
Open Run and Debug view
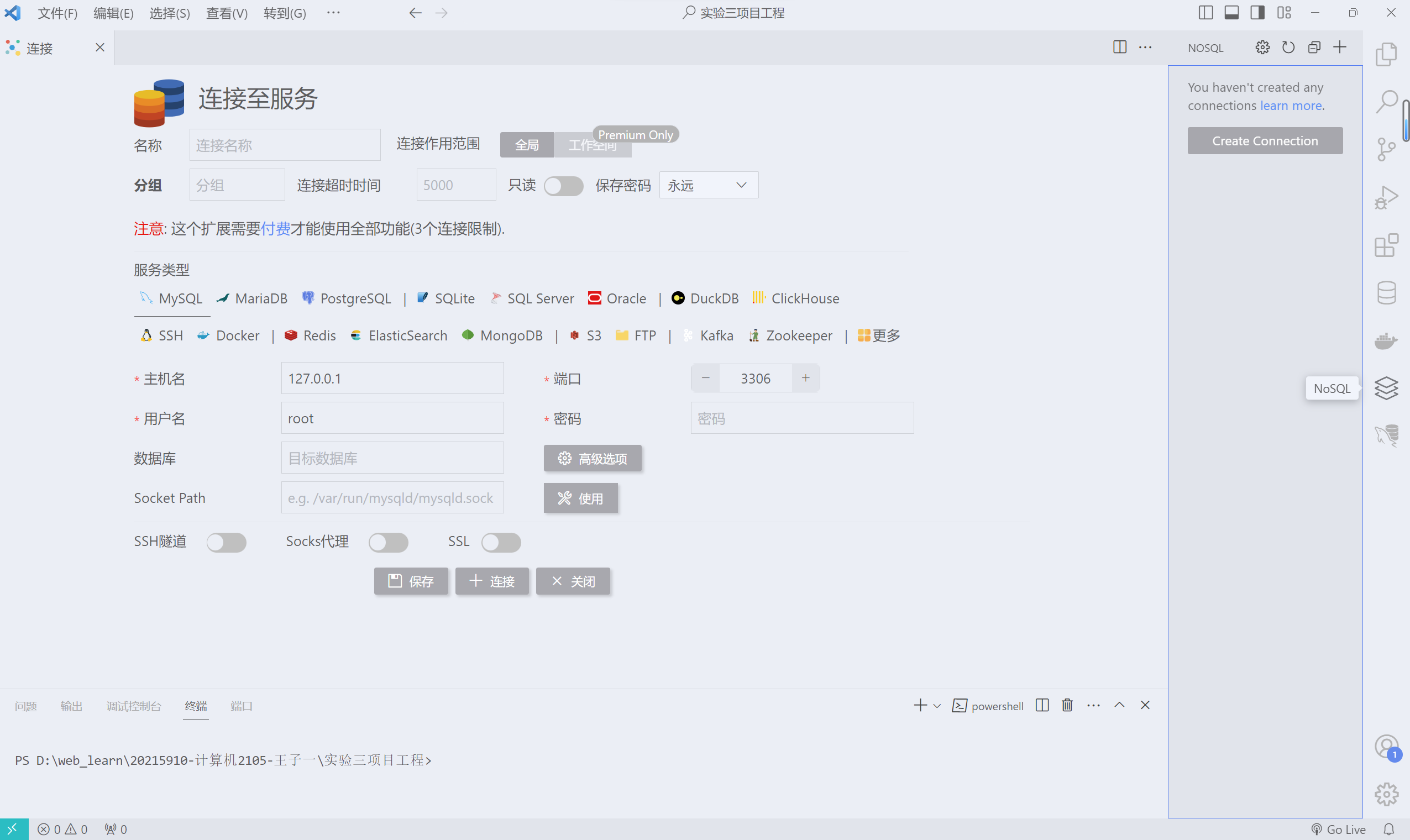(1386, 197)
